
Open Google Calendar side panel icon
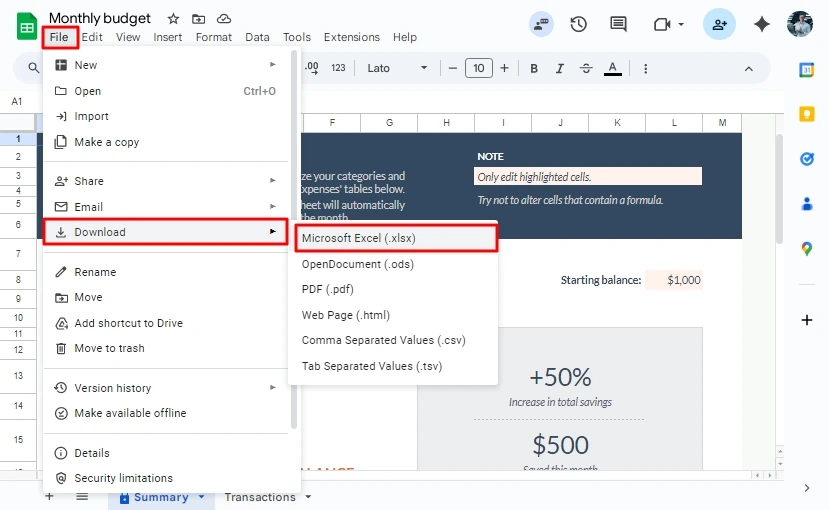coord(806,70)
